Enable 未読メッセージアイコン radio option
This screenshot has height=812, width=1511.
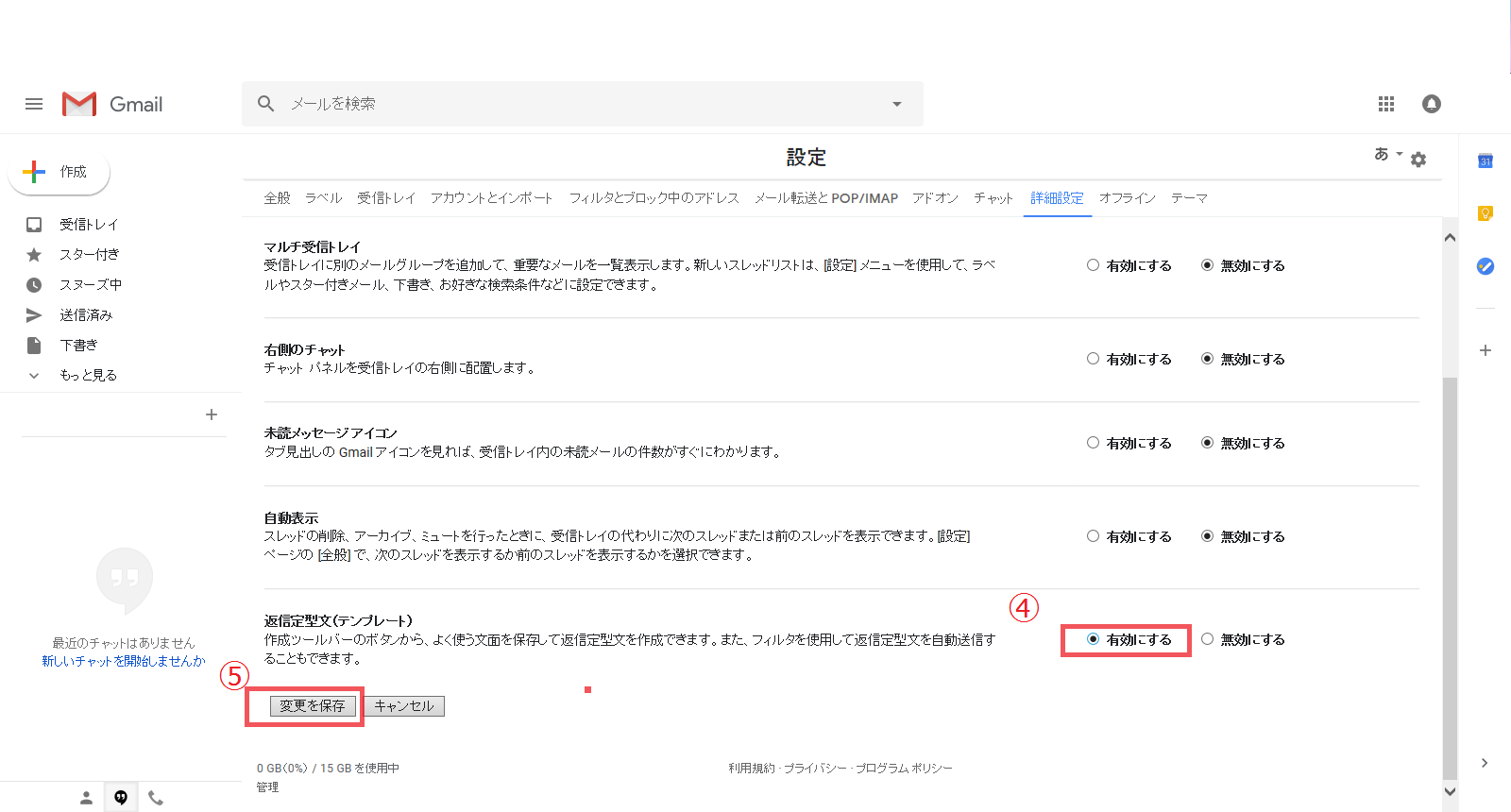coord(1093,443)
